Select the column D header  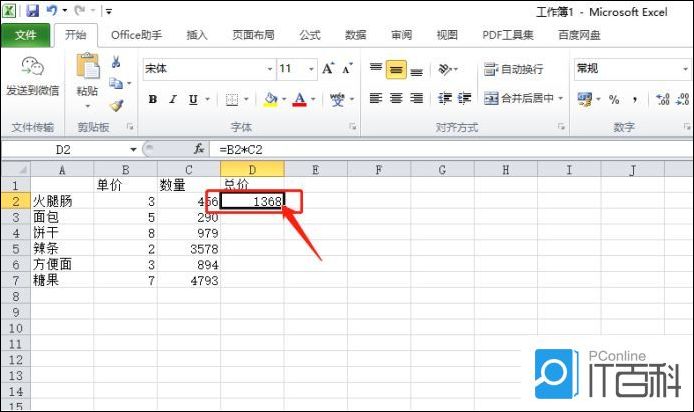(252, 169)
